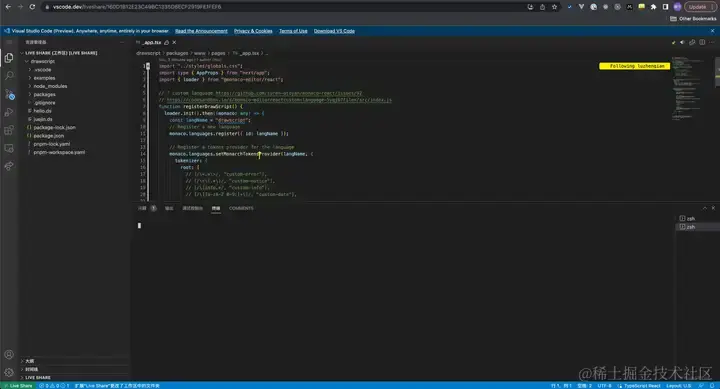This screenshot has height=389, width=720.
Task: Open the Search view in activity bar
Action: (9, 75)
